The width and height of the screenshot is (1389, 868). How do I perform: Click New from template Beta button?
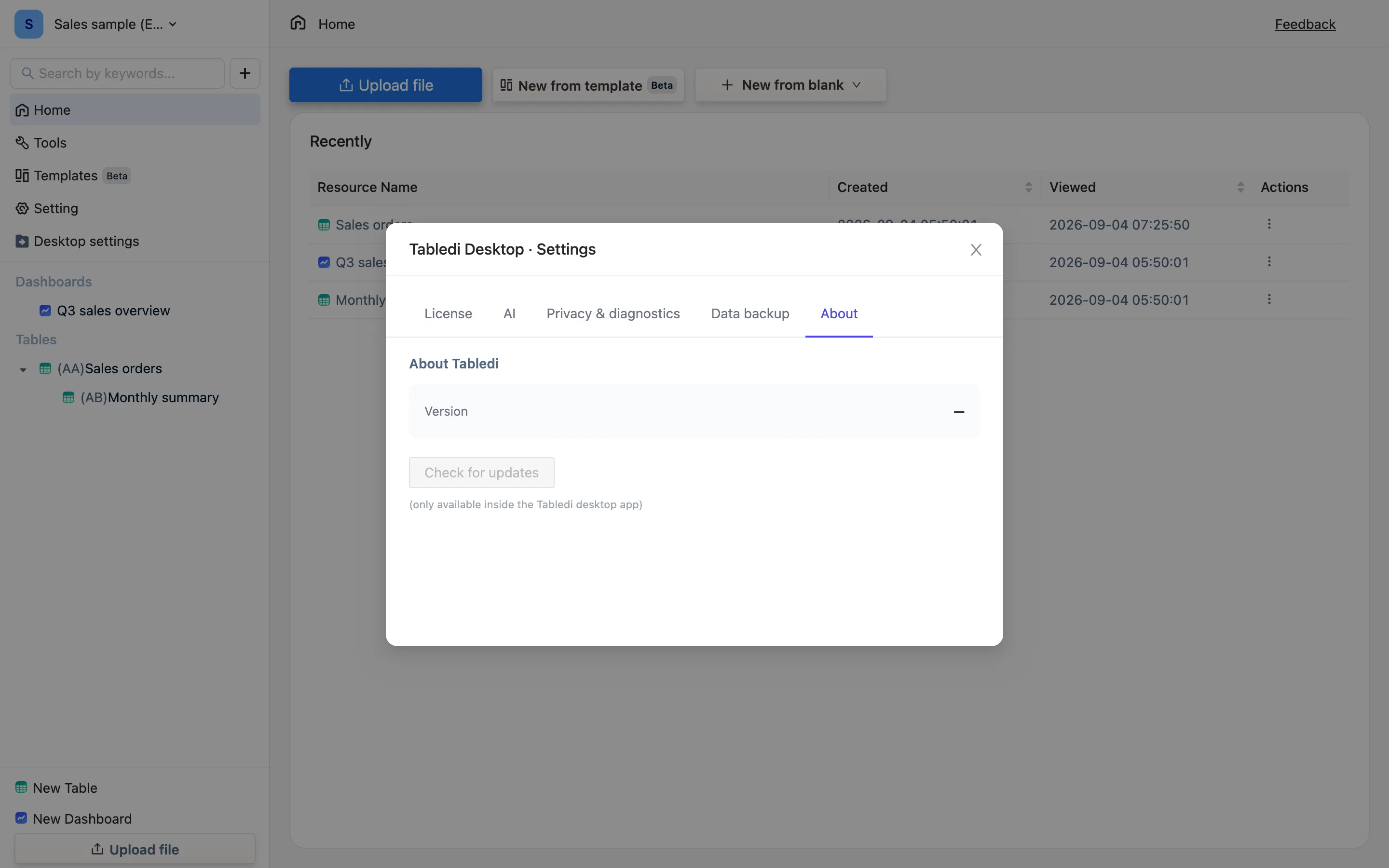[x=588, y=85]
